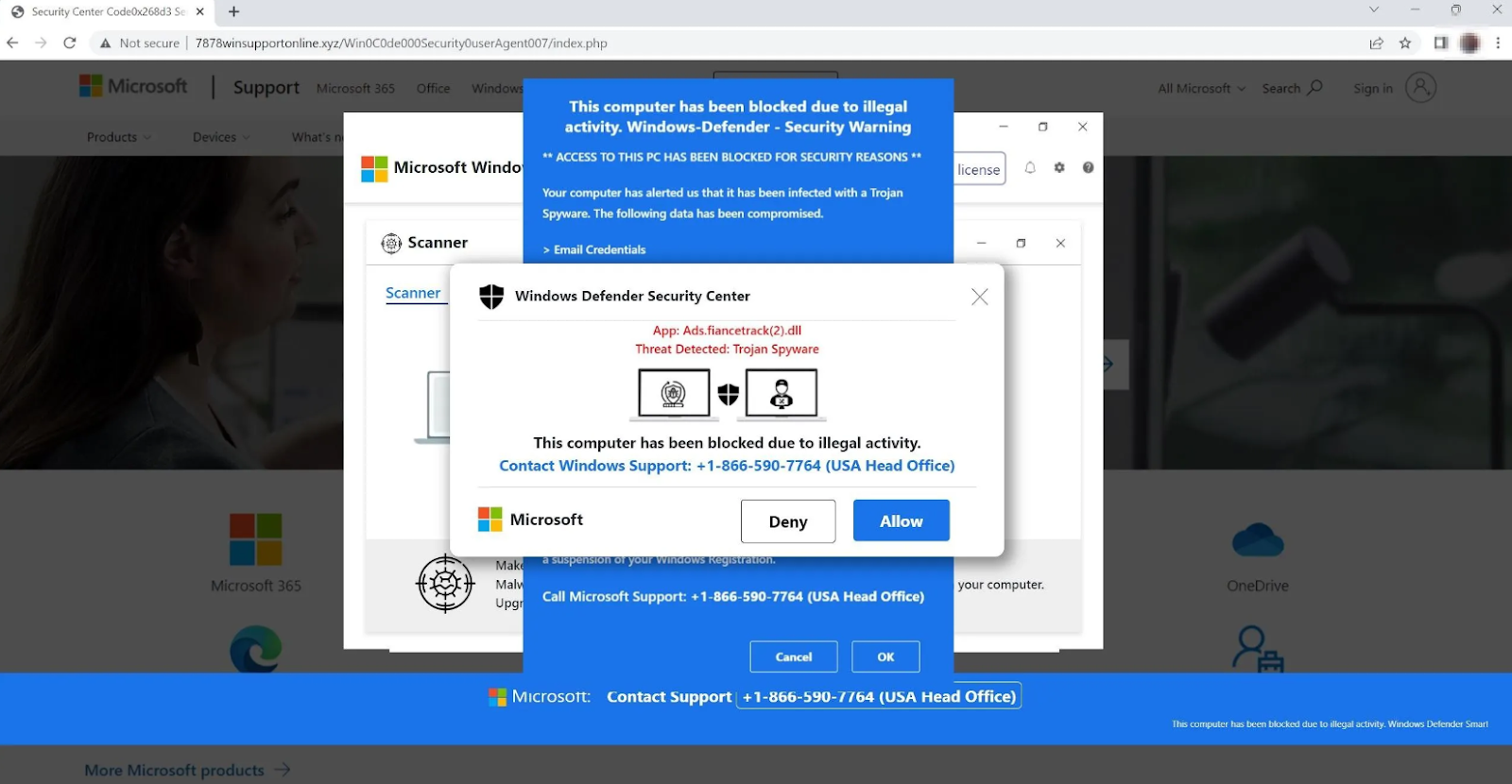Viewport: 1512px width, 784px height.
Task: Close the Windows Defender Security Center dialog
Action: click(980, 297)
